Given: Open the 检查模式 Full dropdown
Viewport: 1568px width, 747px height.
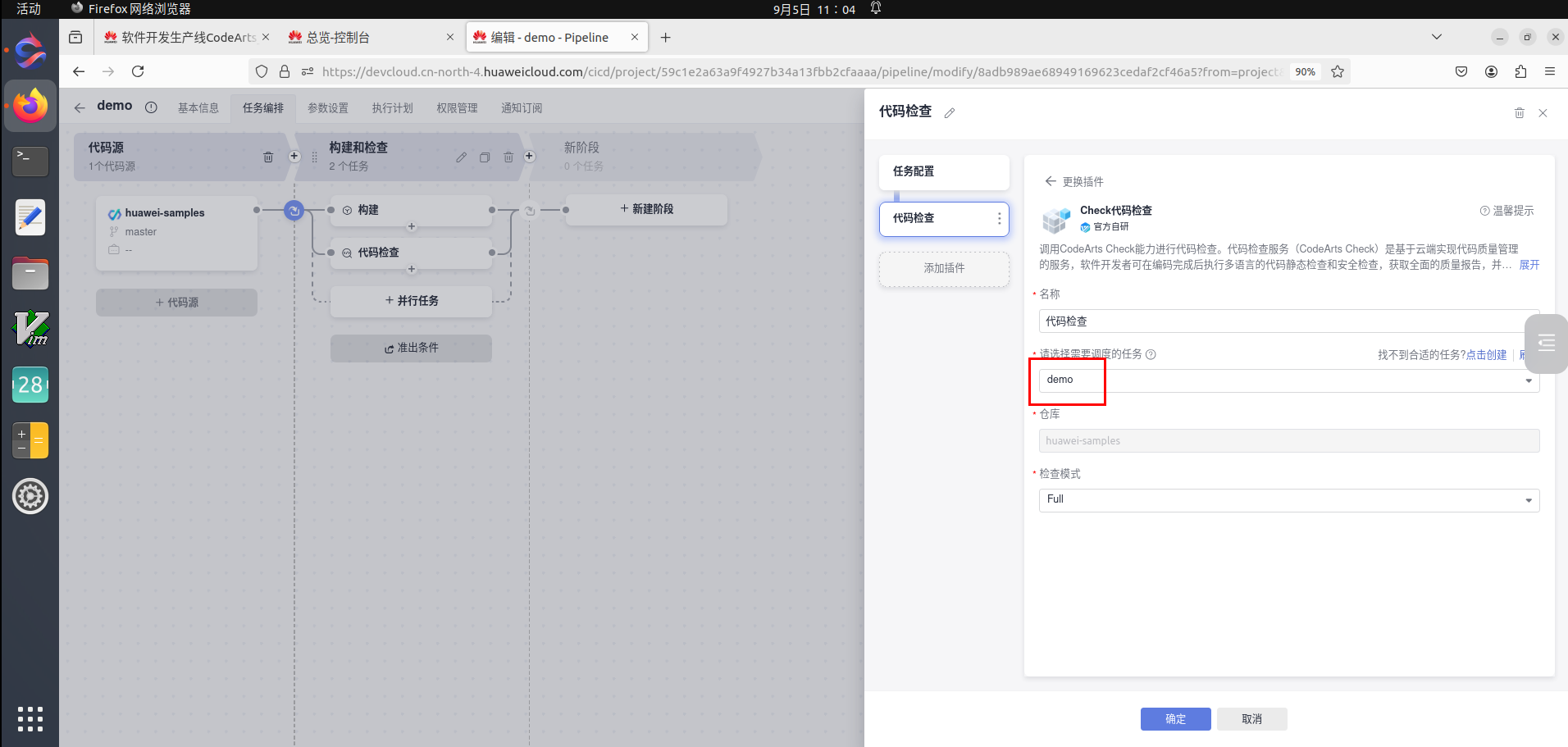Looking at the screenshot, I should 1289,500.
